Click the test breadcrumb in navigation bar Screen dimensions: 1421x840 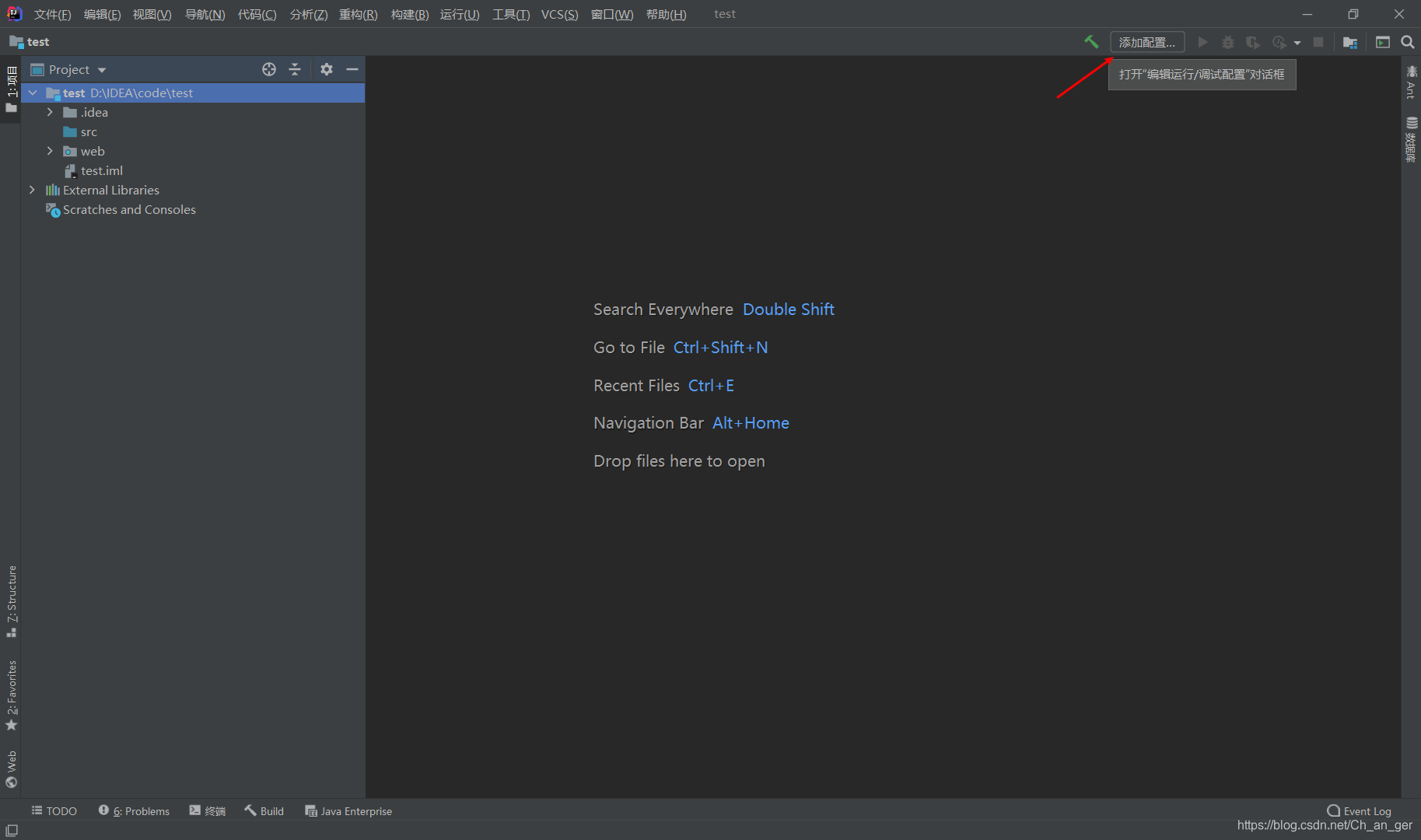pos(30,42)
